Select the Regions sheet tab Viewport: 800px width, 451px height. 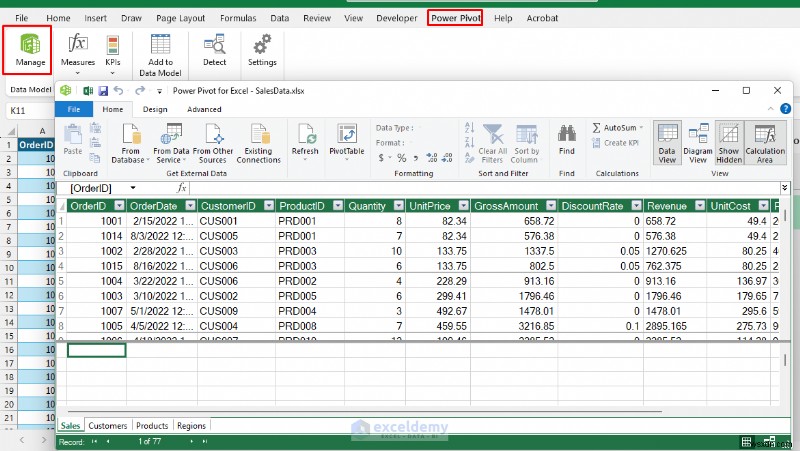point(191,425)
